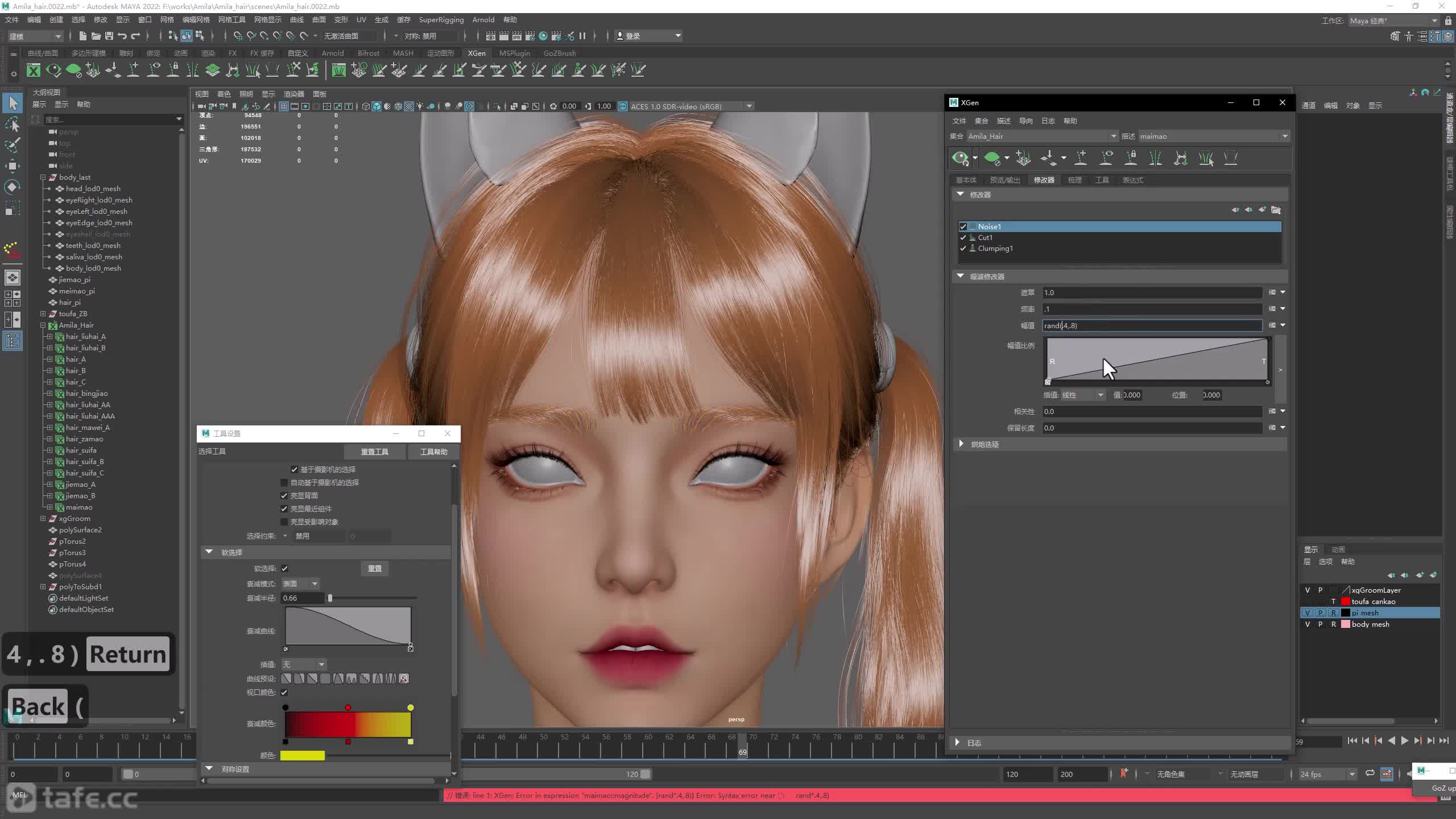Click the 衰减半径 slider handle
The image size is (1456, 819).
point(330,598)
